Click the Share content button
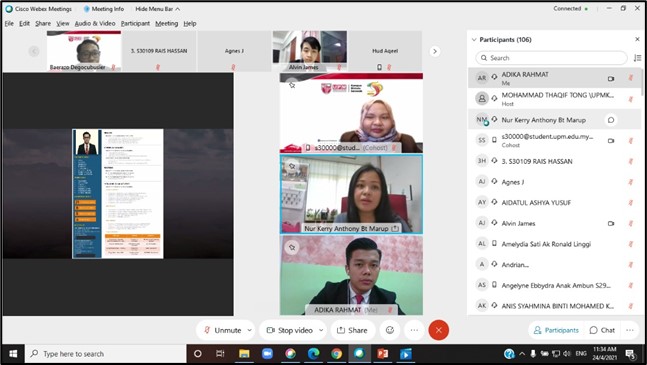 coord(352,330)
